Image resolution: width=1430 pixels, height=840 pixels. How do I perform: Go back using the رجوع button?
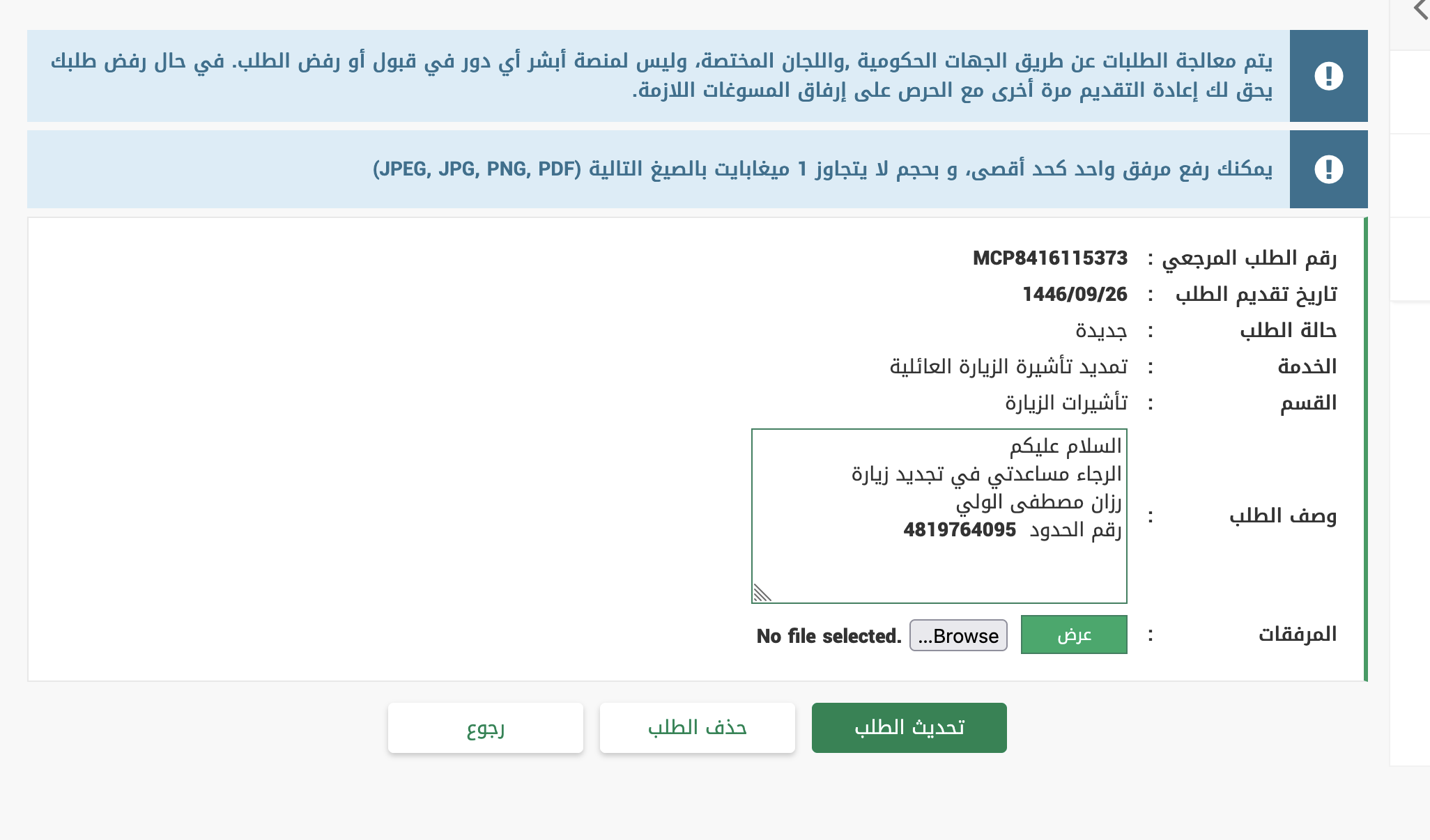(485, 728)
